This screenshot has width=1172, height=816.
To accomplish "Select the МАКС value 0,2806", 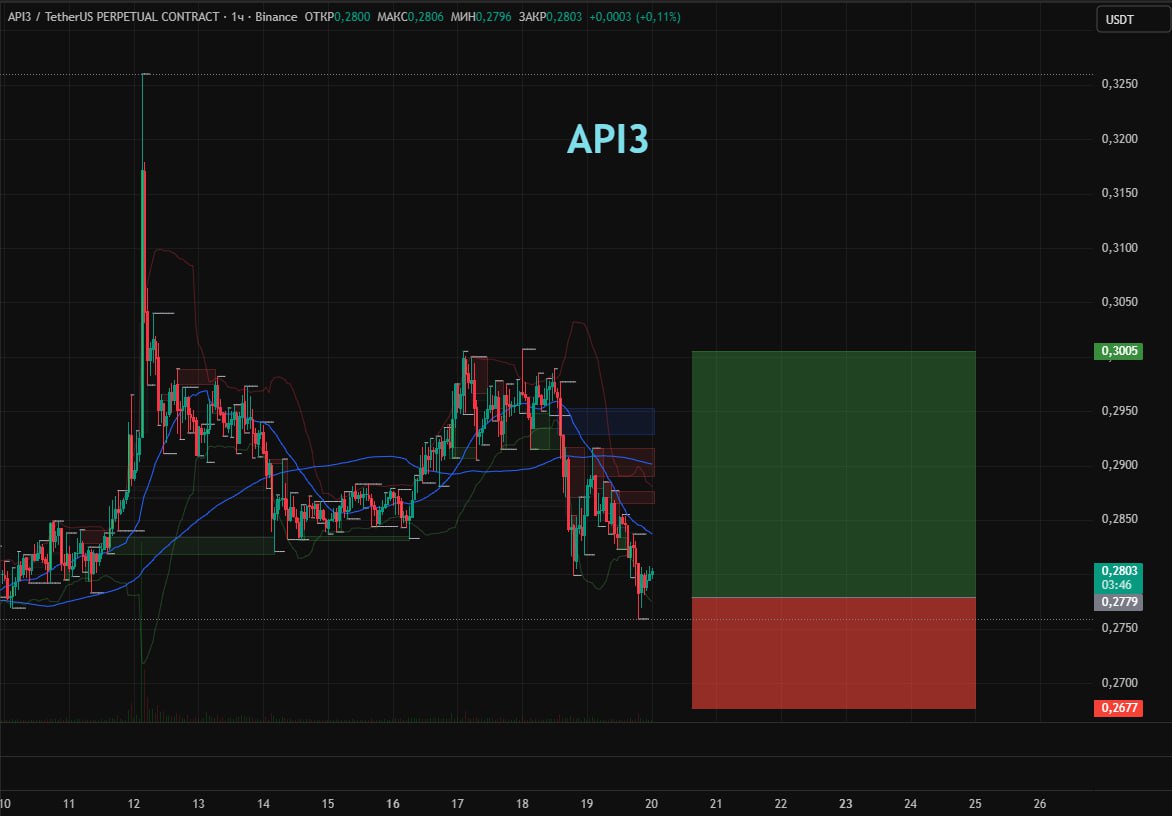I will point(425,16).
